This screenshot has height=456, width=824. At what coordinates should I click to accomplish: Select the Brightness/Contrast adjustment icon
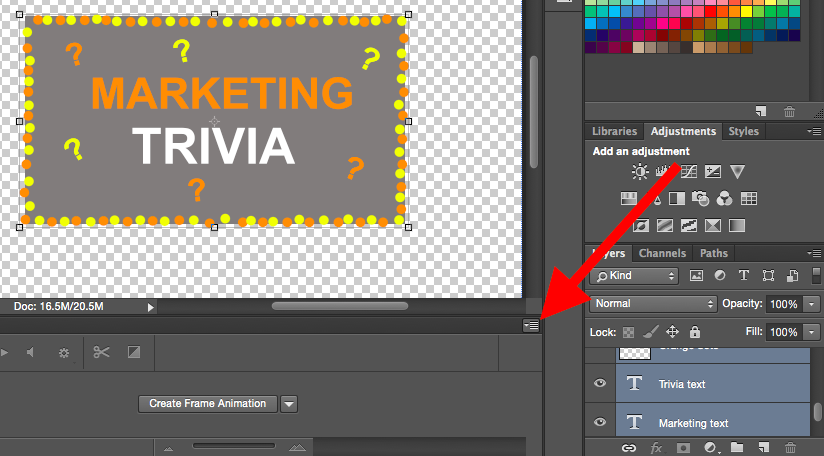pos(640,171)
